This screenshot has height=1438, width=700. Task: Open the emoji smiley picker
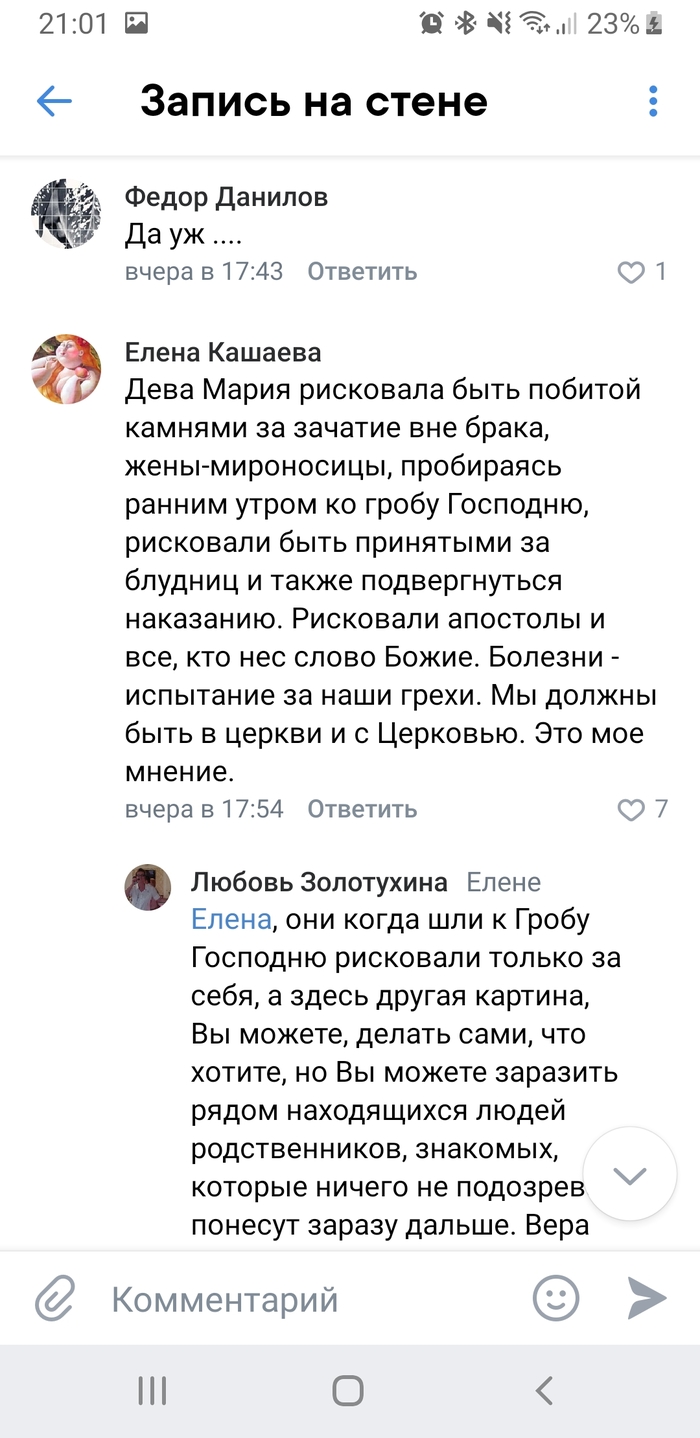[556, 1299]
